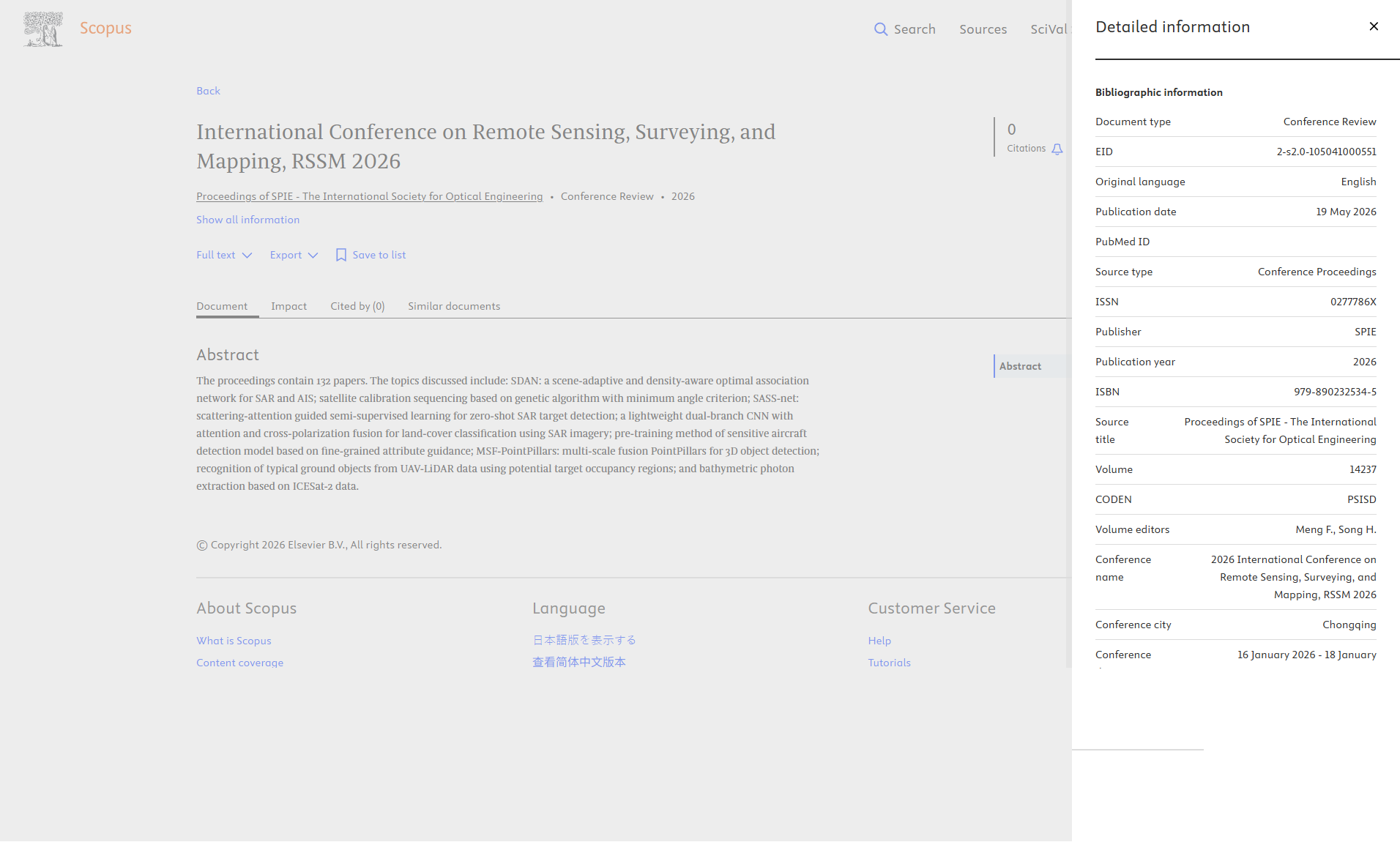Click Publication date 19 May 2026

[1346, 212]
